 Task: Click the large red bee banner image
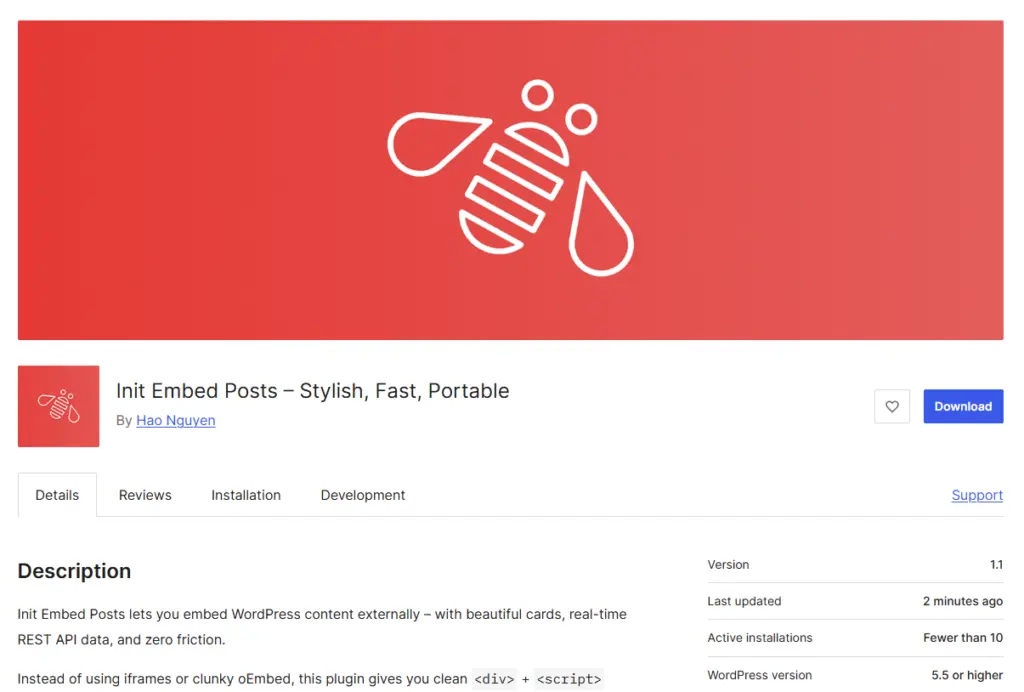click(511, 180)
